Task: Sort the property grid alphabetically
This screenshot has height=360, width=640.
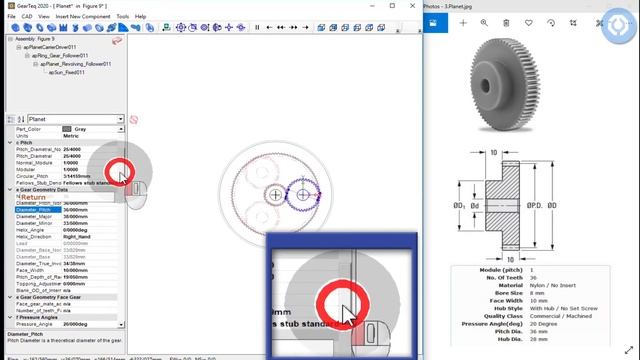Action: (x=21, y=119)
